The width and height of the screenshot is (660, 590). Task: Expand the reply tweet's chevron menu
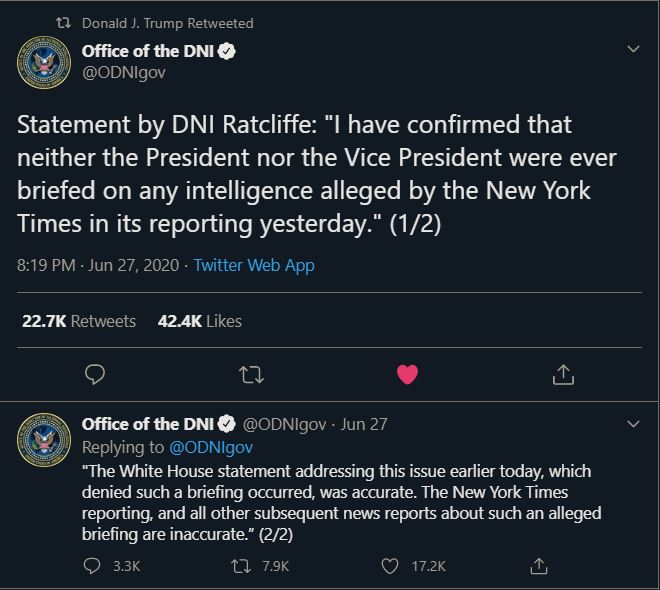coord(633,424)
